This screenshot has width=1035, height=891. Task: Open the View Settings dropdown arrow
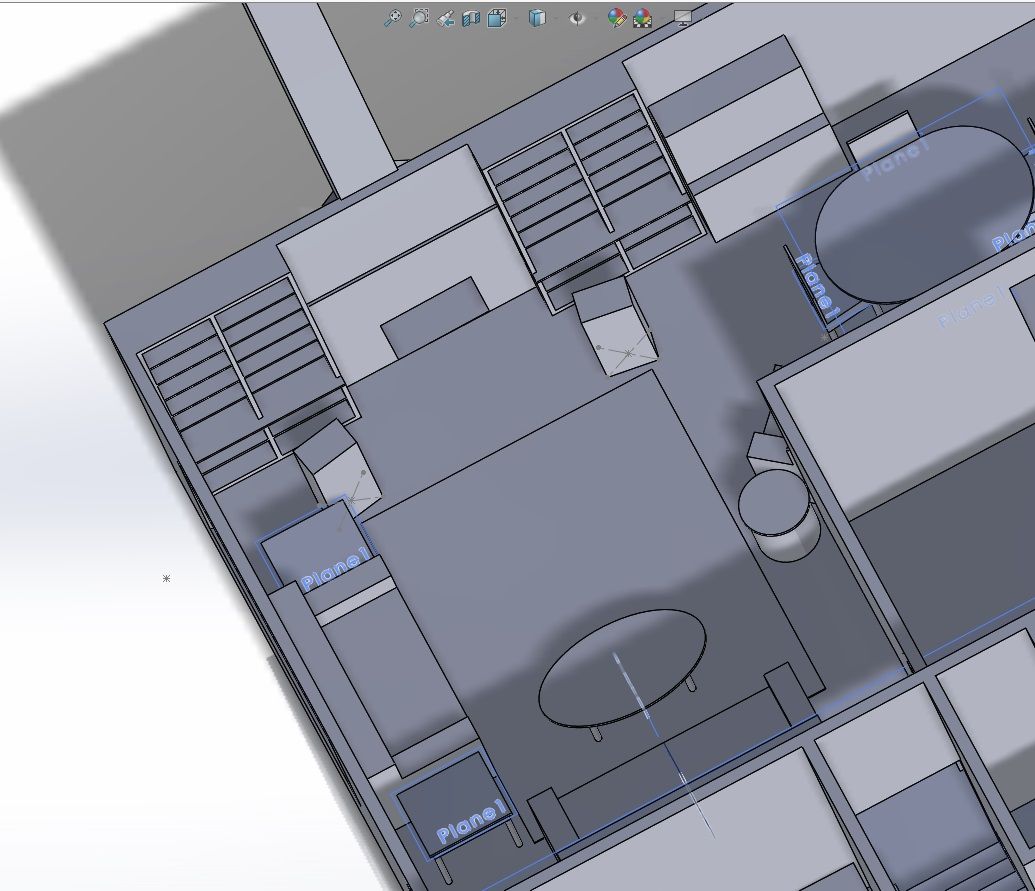coord(702,18)
